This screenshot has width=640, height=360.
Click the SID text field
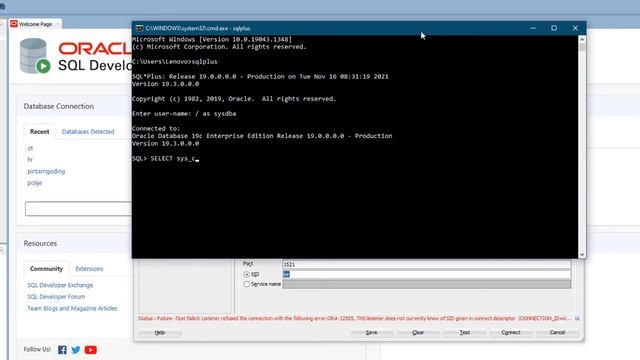(427, 274)
